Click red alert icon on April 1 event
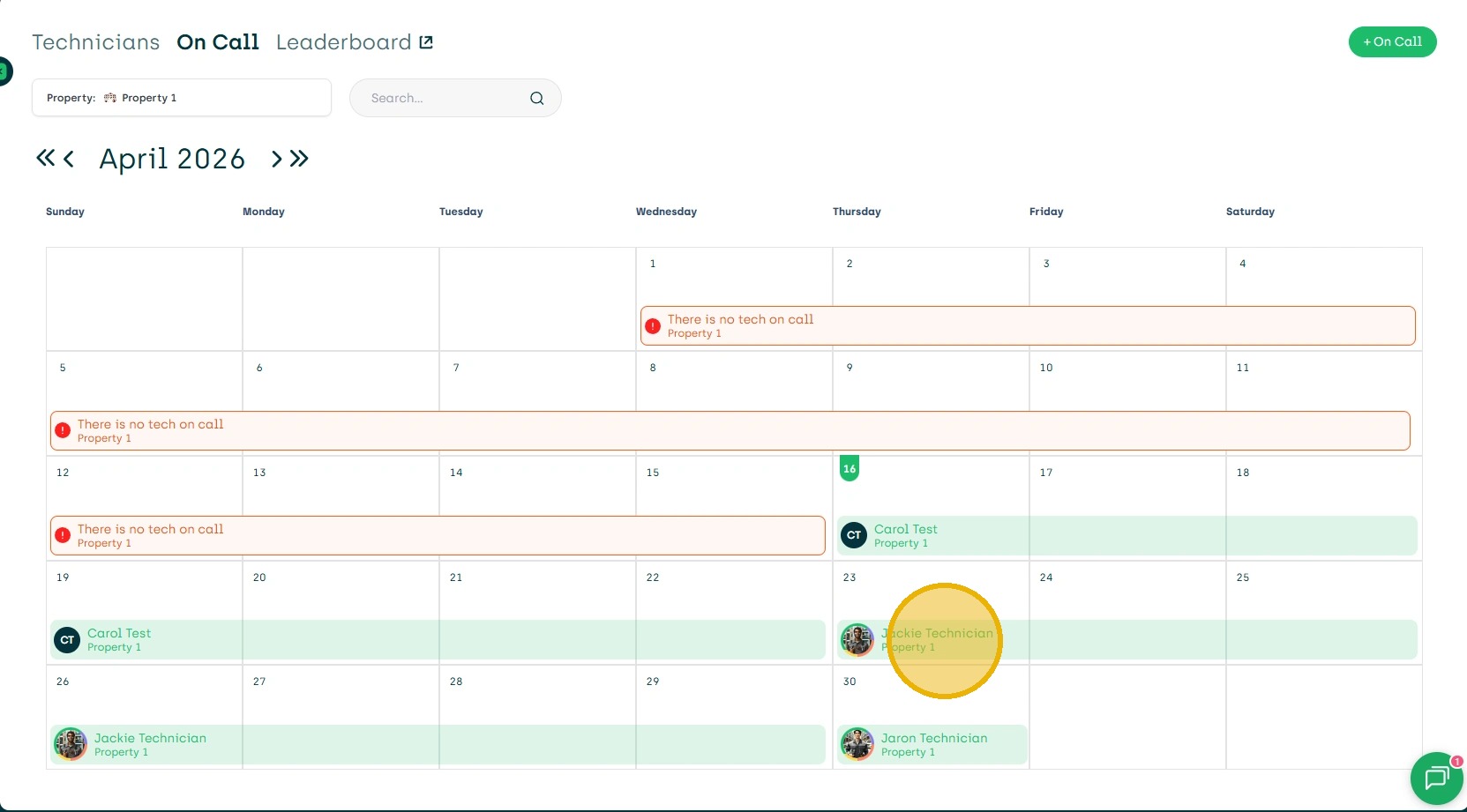Screen dimensions: 1467x812 (x=653, y=326)
